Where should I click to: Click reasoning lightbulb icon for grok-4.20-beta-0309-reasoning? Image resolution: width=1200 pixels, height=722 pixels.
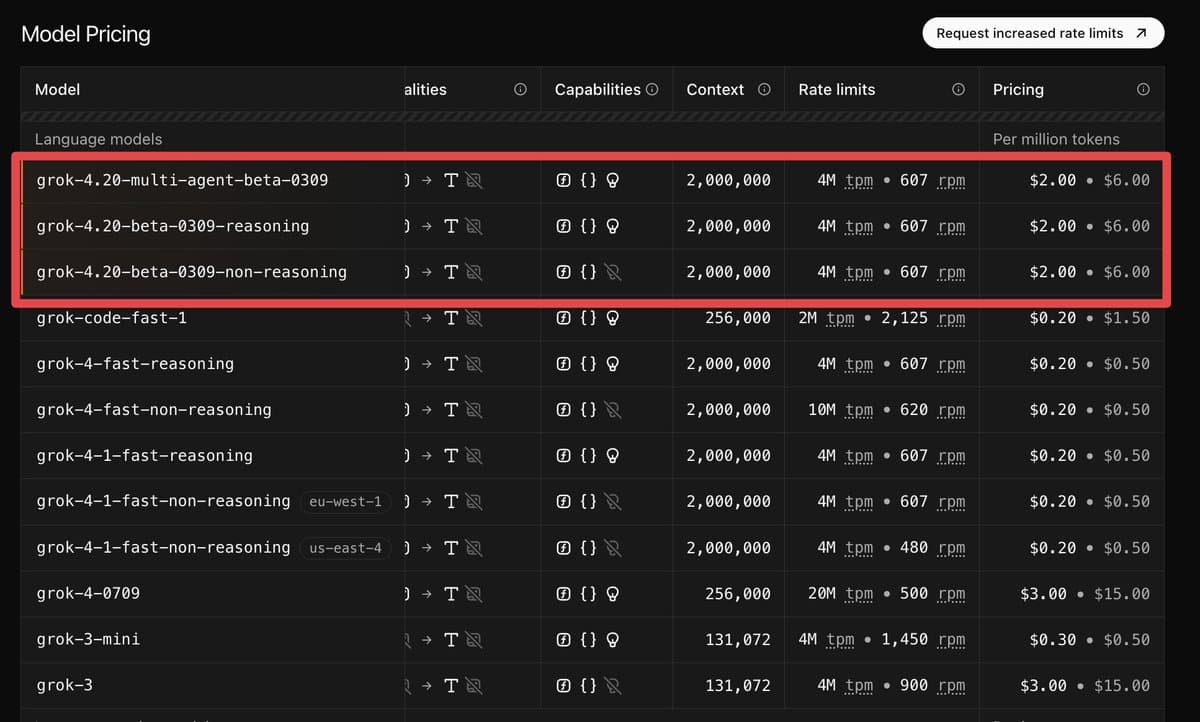(x=613, y=227)
